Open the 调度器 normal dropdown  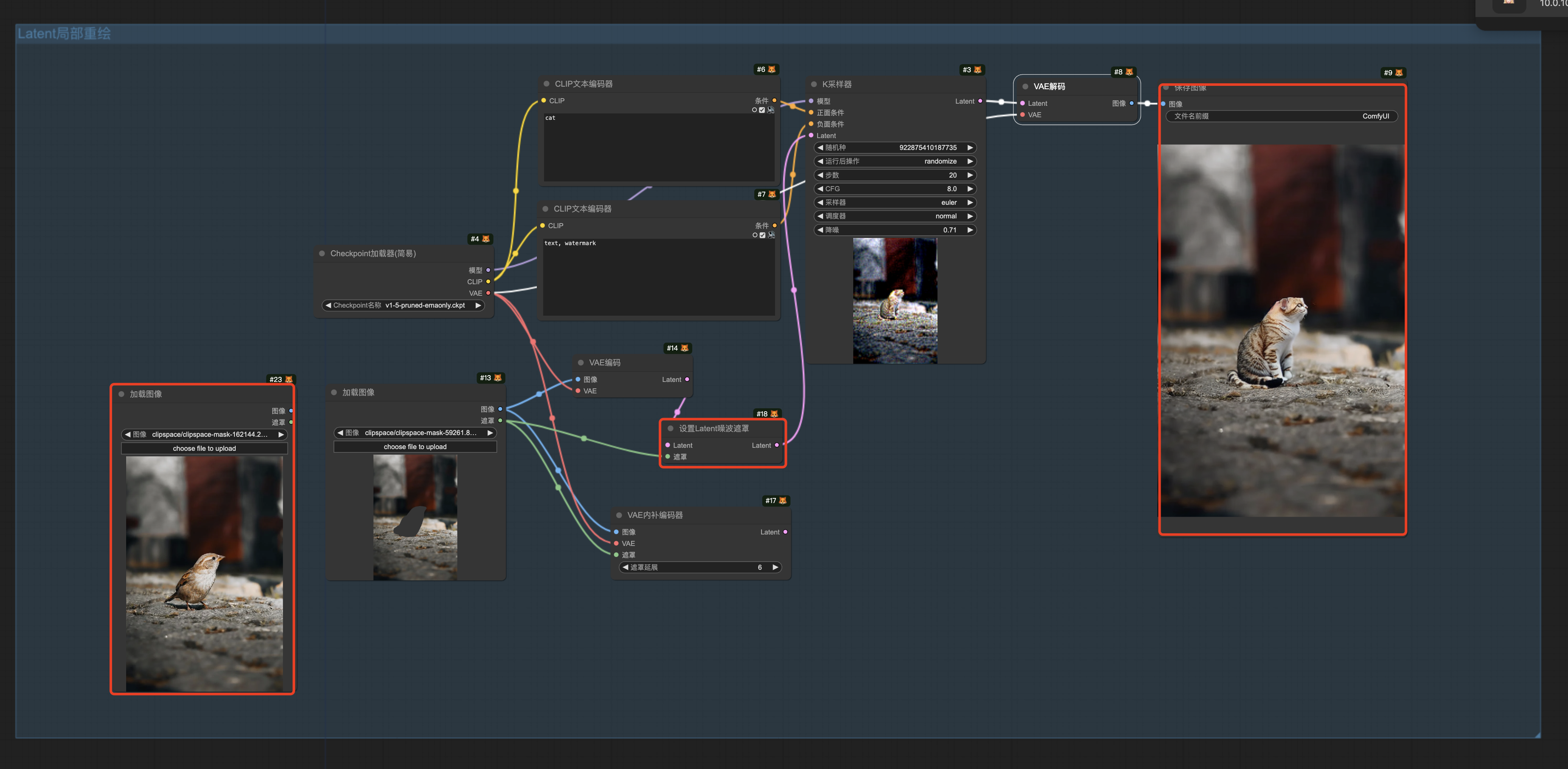pos(894,216)
